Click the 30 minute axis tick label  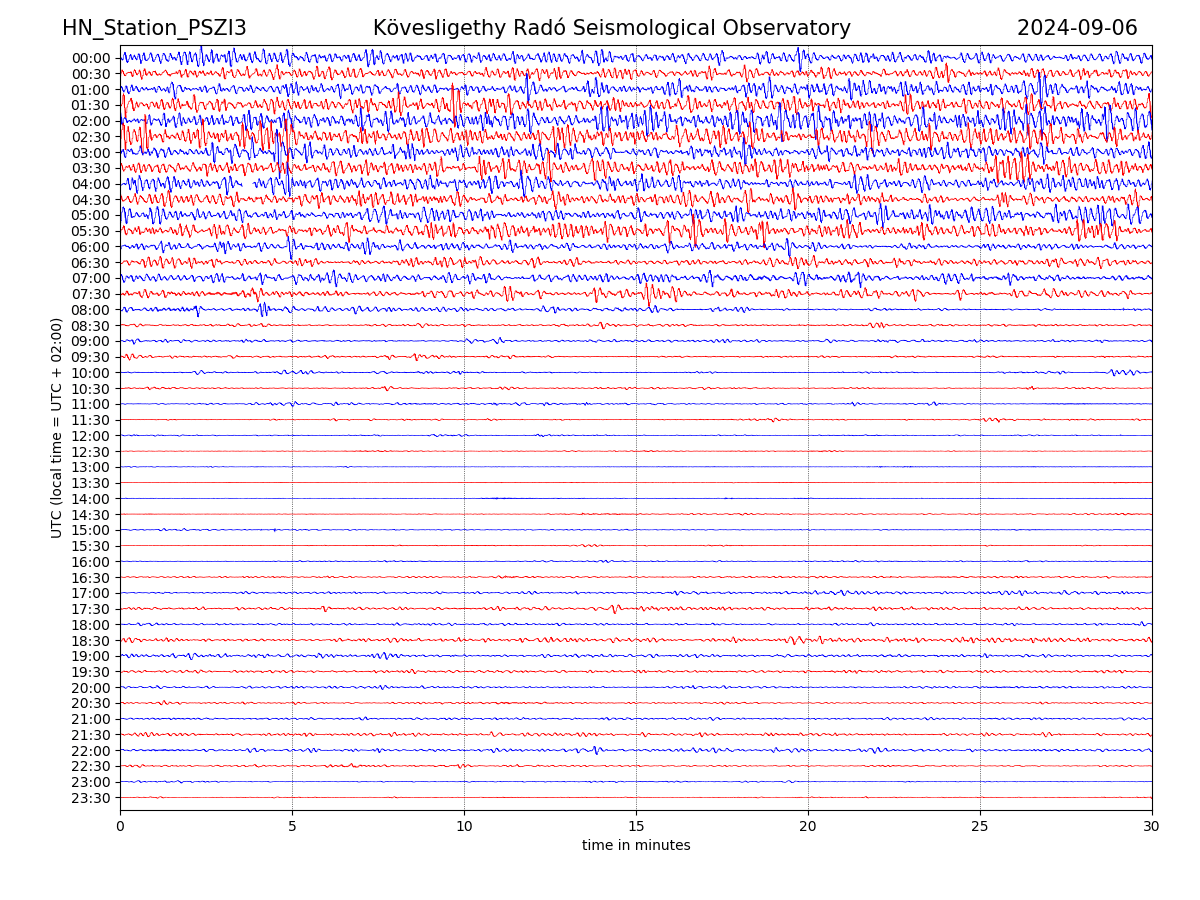1152,826
